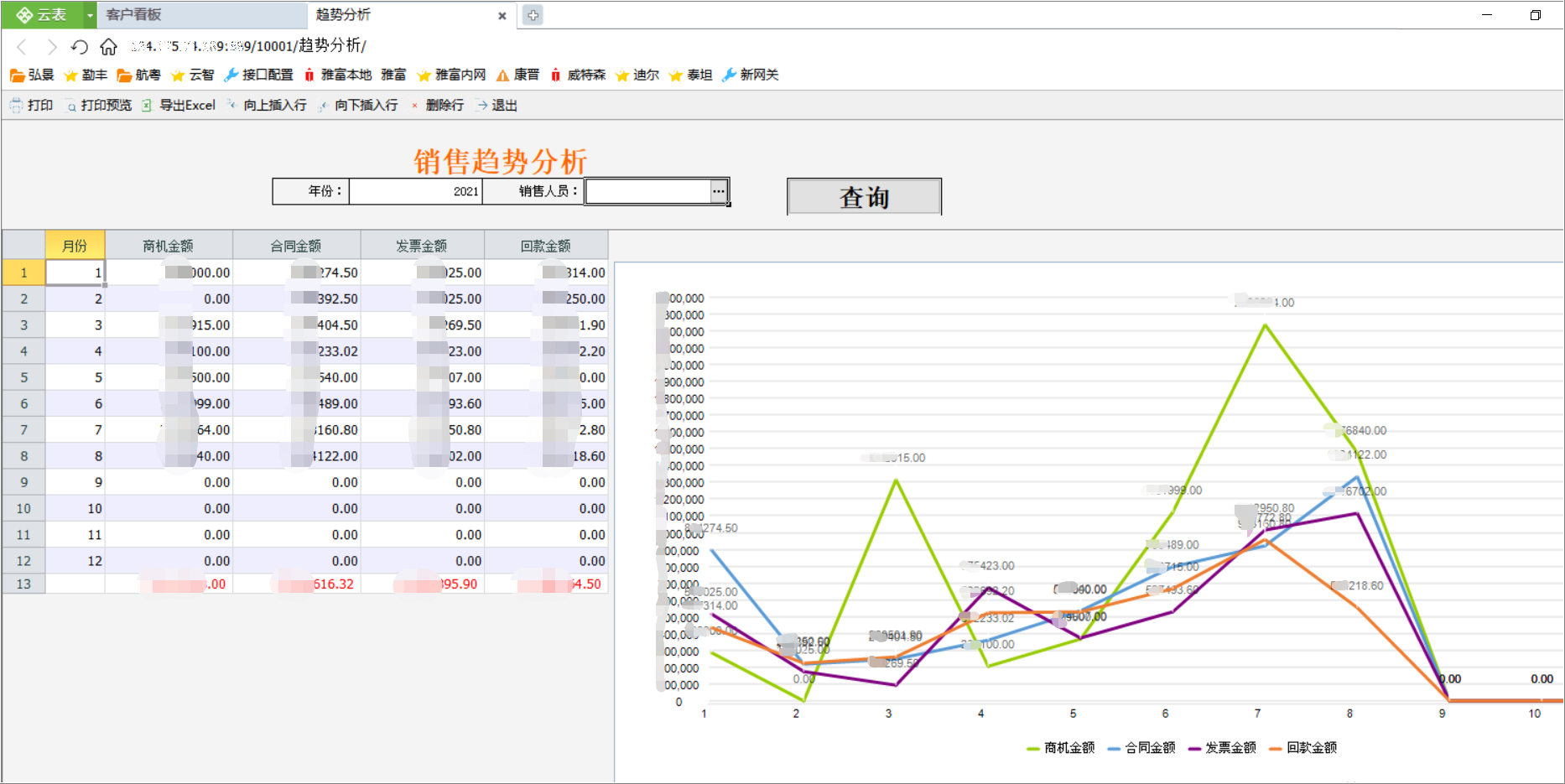Screen dimensions: 1565x784
Task: Open the 勤丰 starred bookmark
Action: coord(86,75)
